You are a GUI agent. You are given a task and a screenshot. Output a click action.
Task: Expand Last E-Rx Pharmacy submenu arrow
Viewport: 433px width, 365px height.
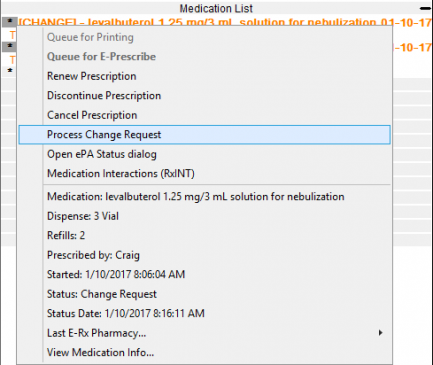(x=380, y=333)
